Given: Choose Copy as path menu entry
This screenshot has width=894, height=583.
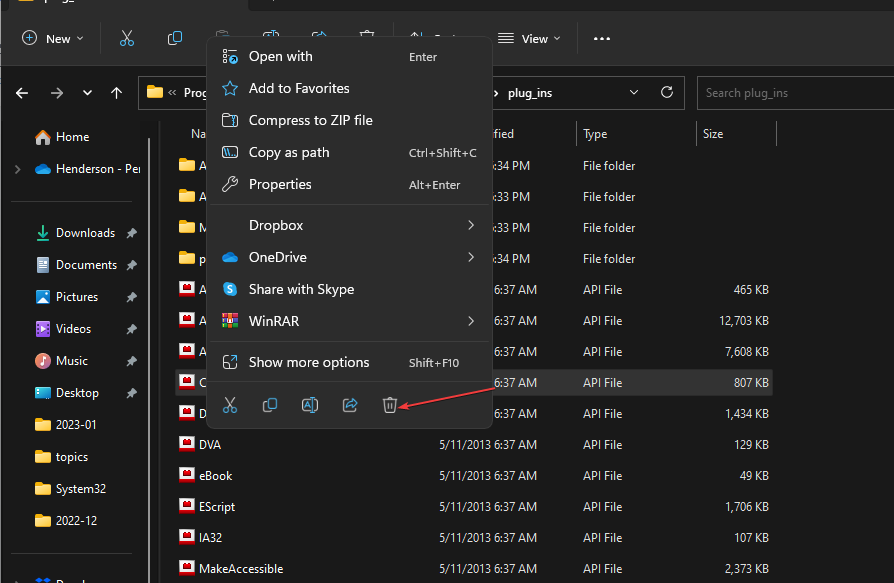Looking at the screenshot, I should pos(289,152).
